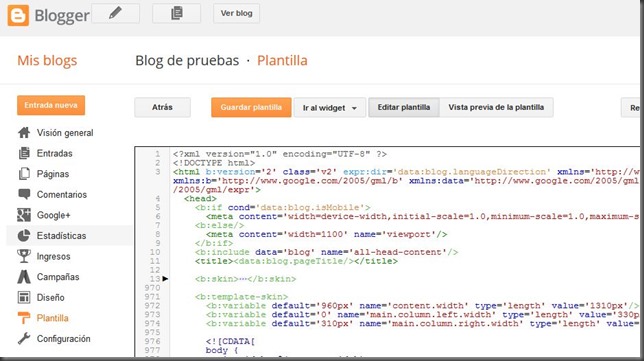Save template using Guardar plantilla
This screenshot has width=644, height=361.
[x=251, y=107]
